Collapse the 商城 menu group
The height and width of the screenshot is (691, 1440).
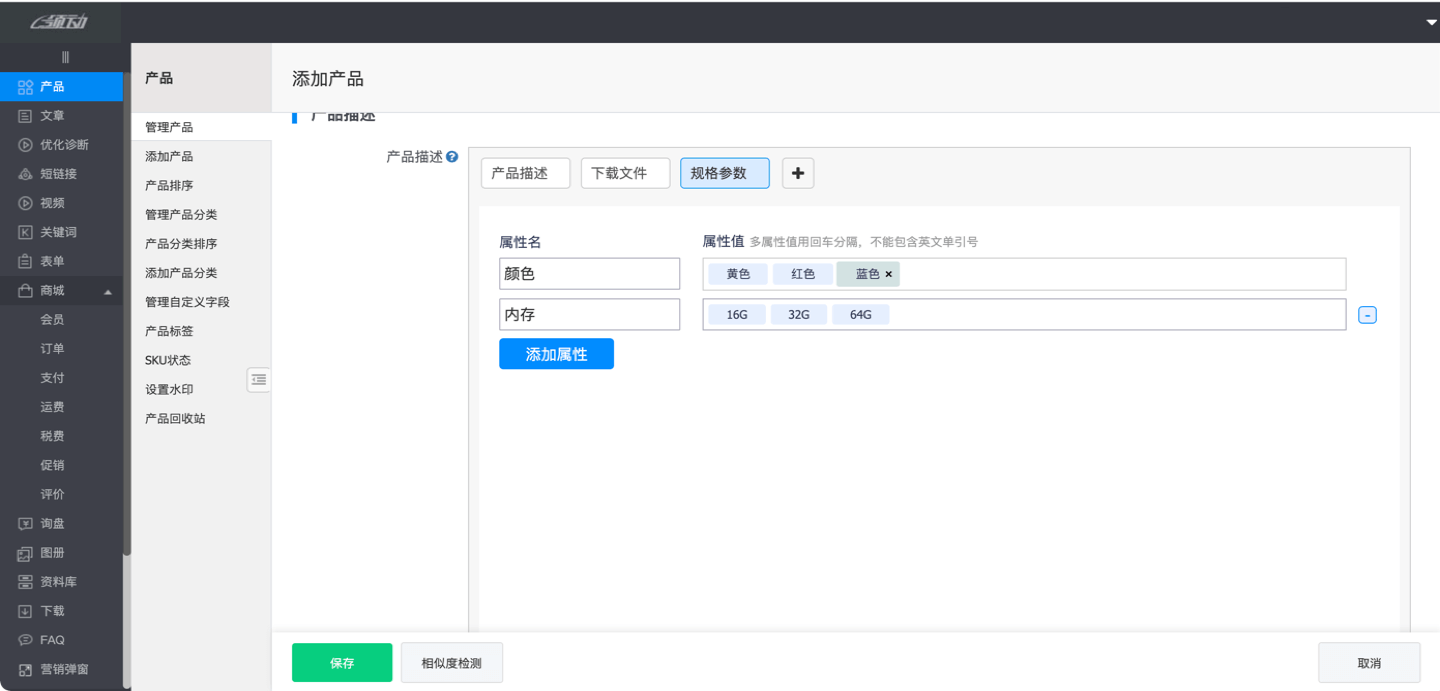tap(108, 291)
